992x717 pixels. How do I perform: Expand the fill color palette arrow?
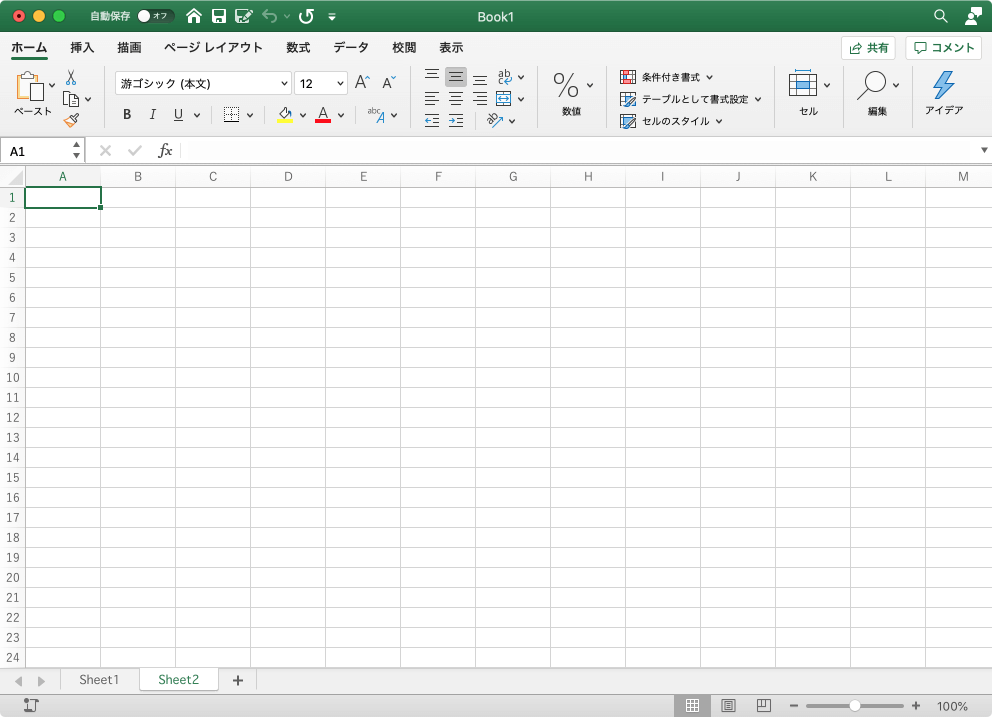[302, 115]
